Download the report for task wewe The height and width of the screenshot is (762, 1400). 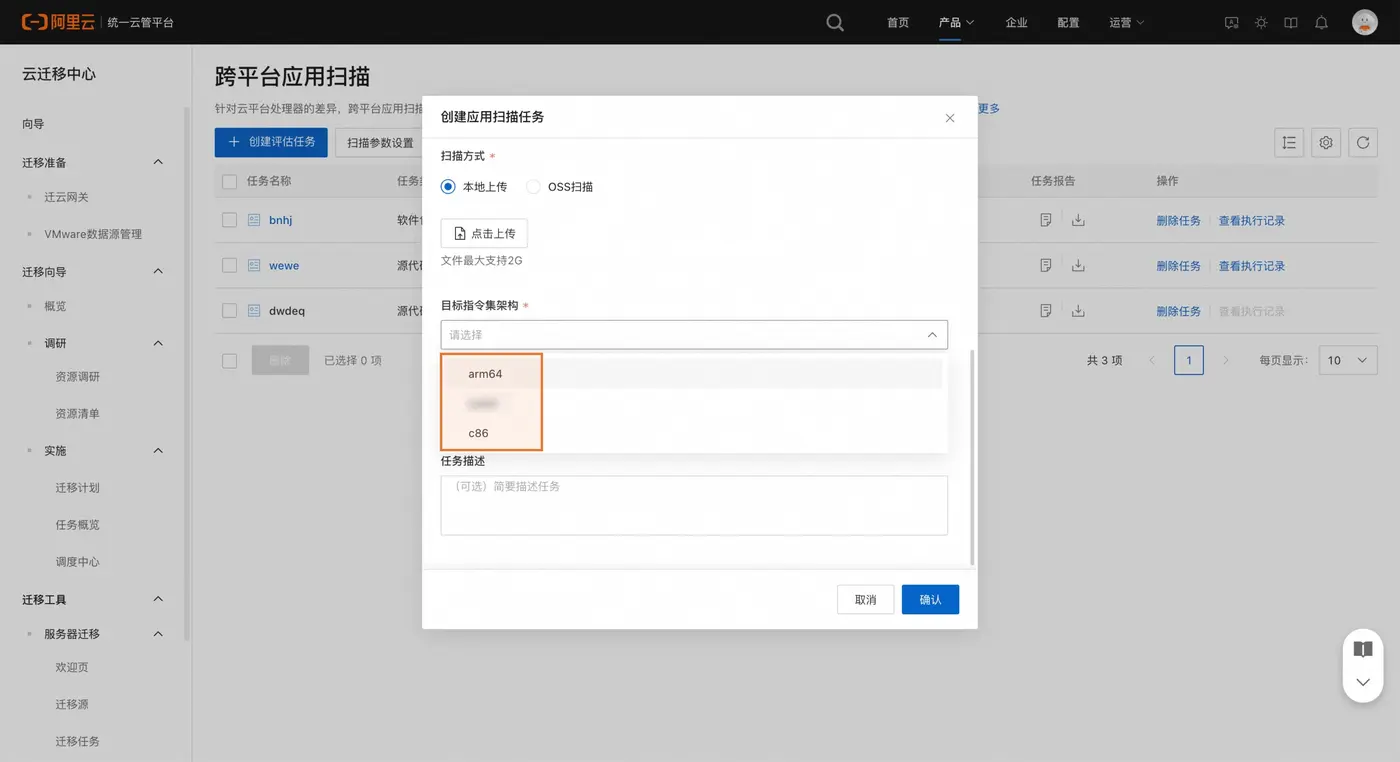1078,265
